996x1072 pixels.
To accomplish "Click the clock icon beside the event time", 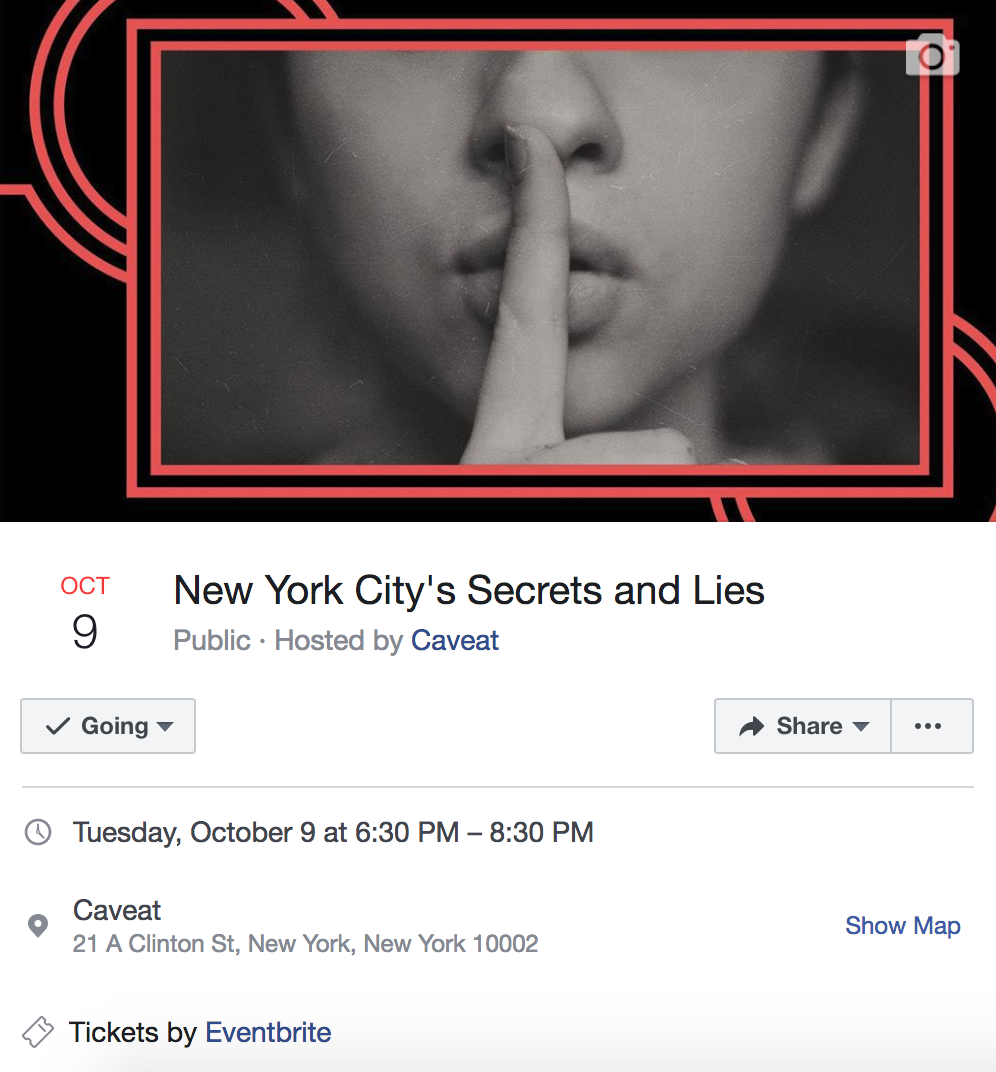I will [x=37, y=831].
